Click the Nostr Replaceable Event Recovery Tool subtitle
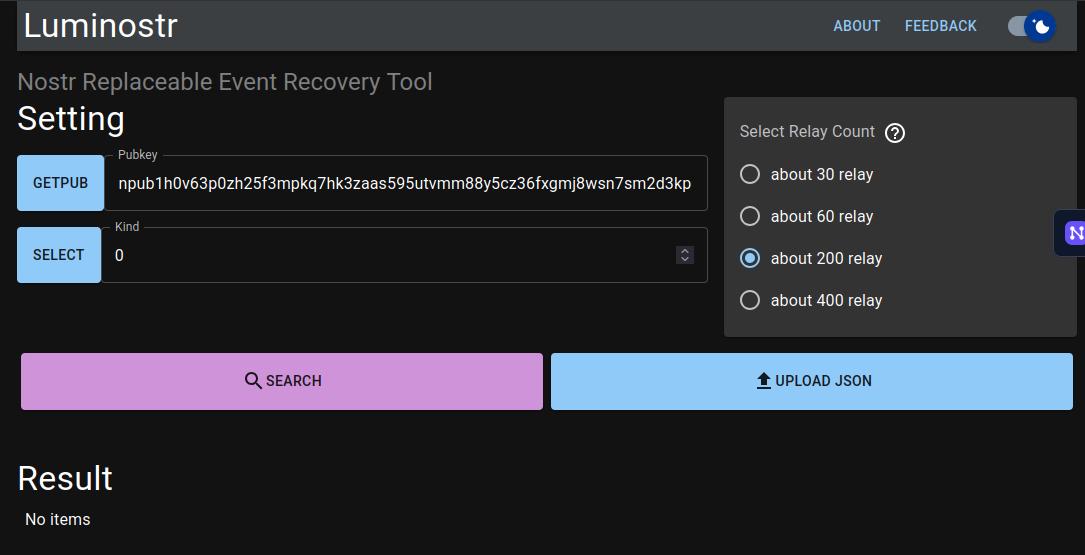Image resolution: width=1085 pixels, height=555 pixels. (225, 82)
